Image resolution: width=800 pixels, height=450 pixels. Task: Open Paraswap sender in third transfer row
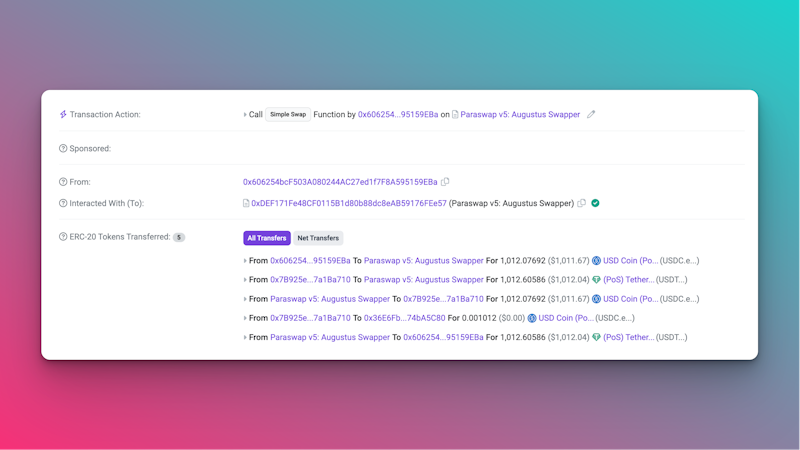pyautogui.click(x=330, y=298)
